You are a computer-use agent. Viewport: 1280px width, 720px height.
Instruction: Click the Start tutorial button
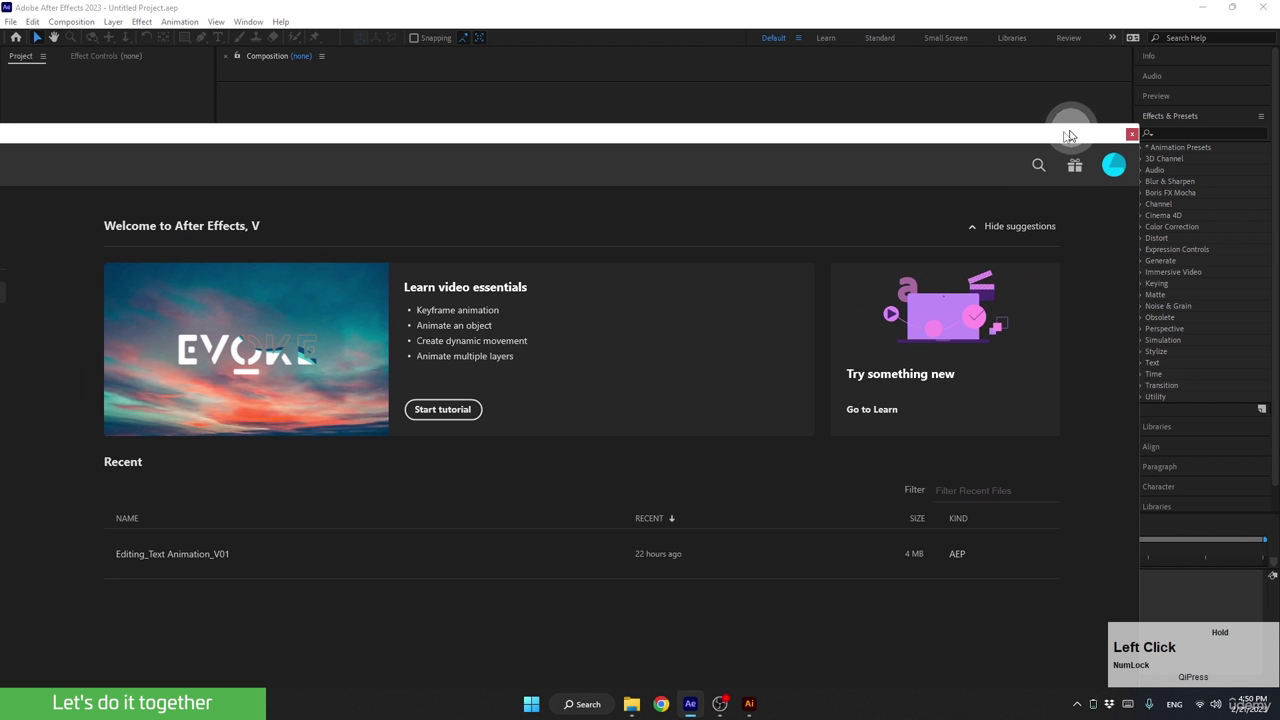[443, 409]
